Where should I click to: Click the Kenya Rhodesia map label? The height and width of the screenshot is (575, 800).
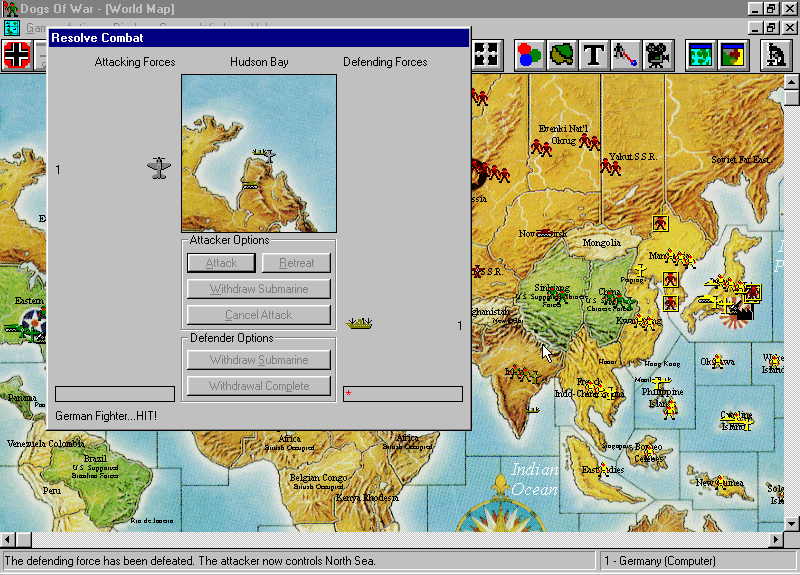(367, 497)
